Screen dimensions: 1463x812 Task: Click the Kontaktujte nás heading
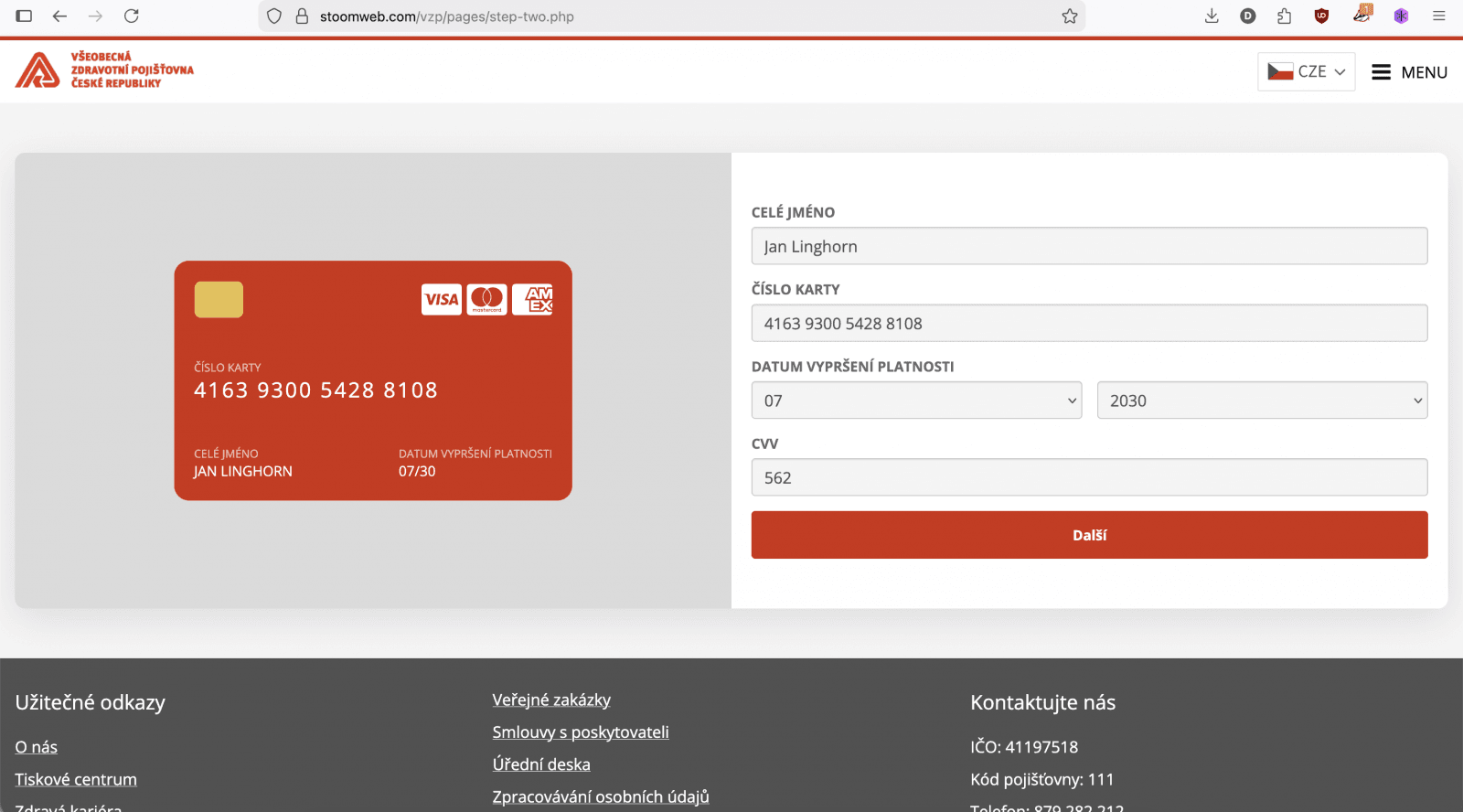1042,702
